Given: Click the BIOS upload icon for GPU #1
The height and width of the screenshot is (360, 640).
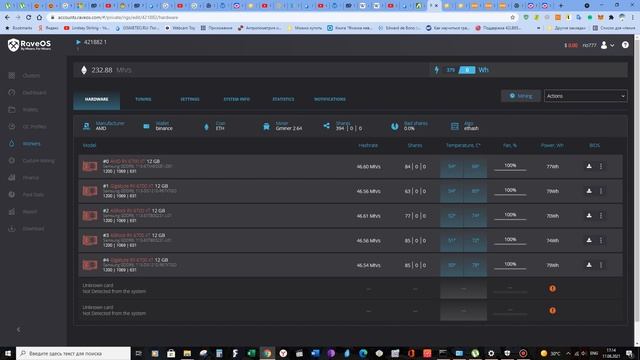Looking at the screenshot, I should coord(589,191).
